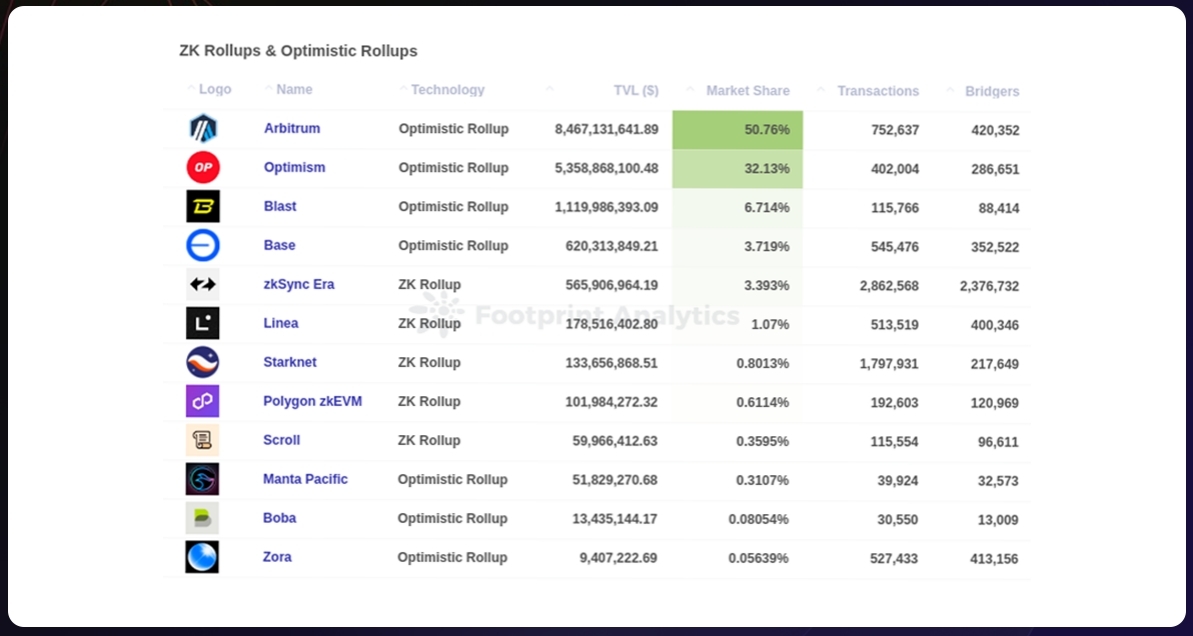Viewport: 1193px width, 636px height.
Task: Open the Zora name link
Action: (x=277, y=557)
